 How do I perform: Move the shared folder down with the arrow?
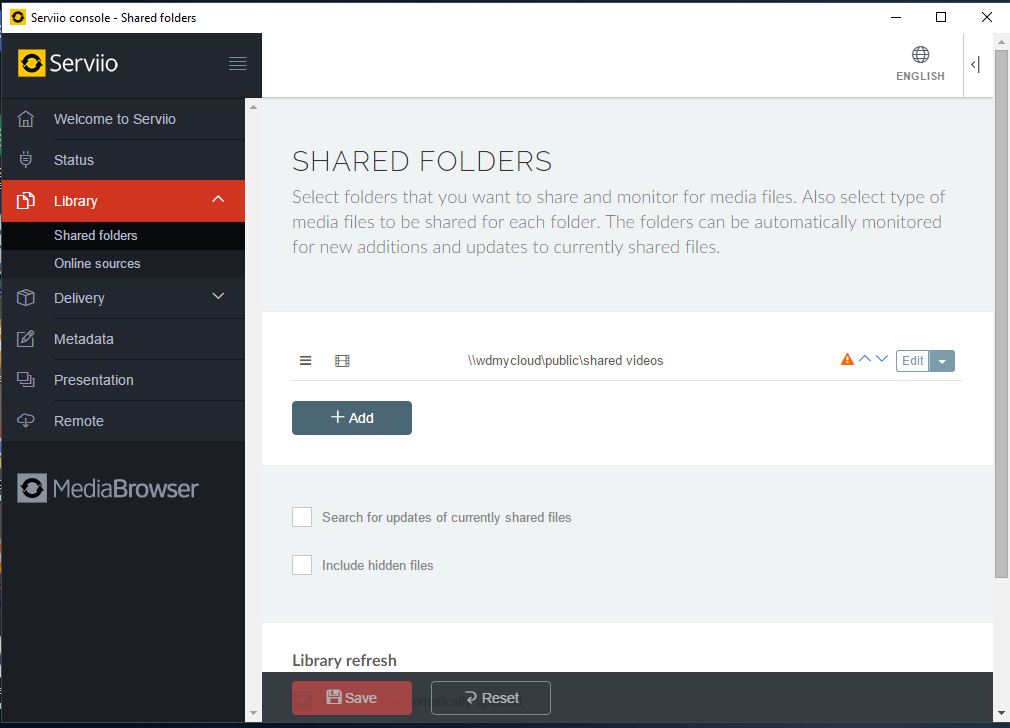tap(882, 359)
